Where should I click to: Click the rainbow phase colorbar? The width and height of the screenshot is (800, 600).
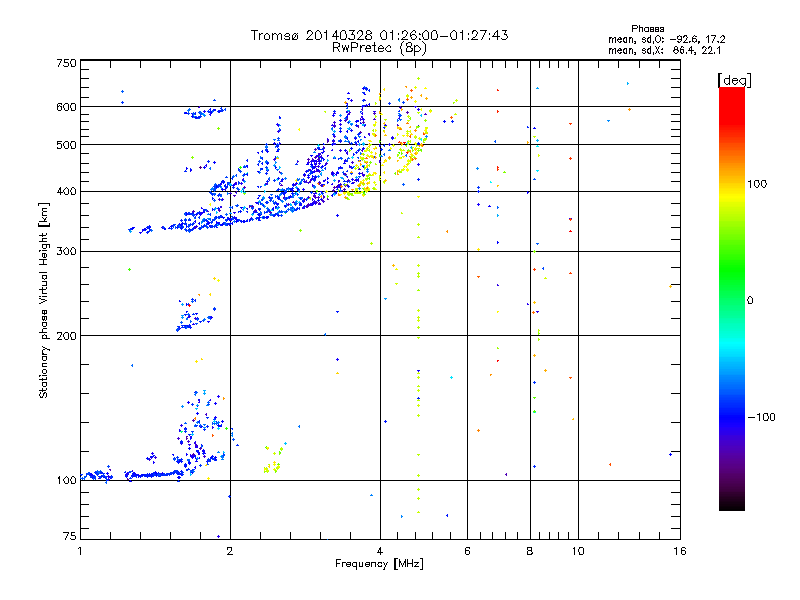pos(732,299)
